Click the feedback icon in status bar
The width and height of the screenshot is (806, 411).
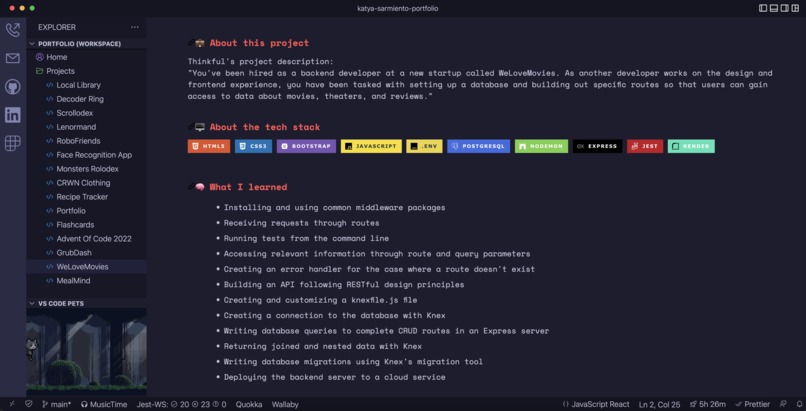tap(783, 404)
